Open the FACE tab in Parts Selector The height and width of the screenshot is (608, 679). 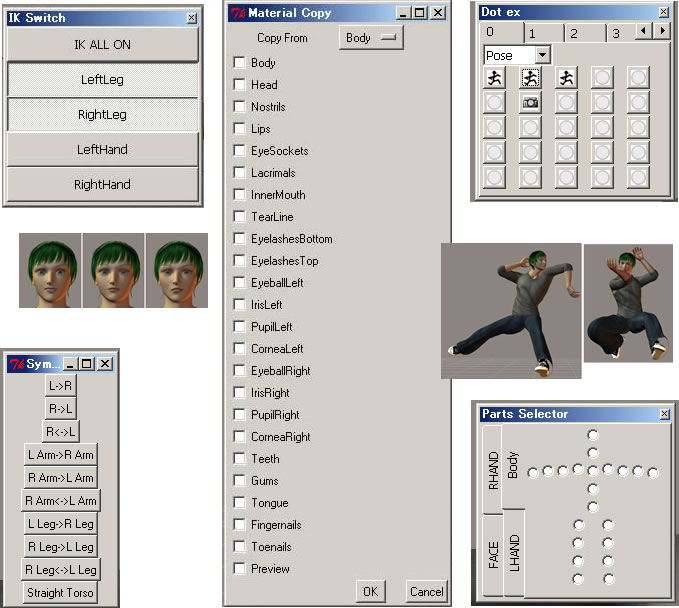(x=493, y=555)
